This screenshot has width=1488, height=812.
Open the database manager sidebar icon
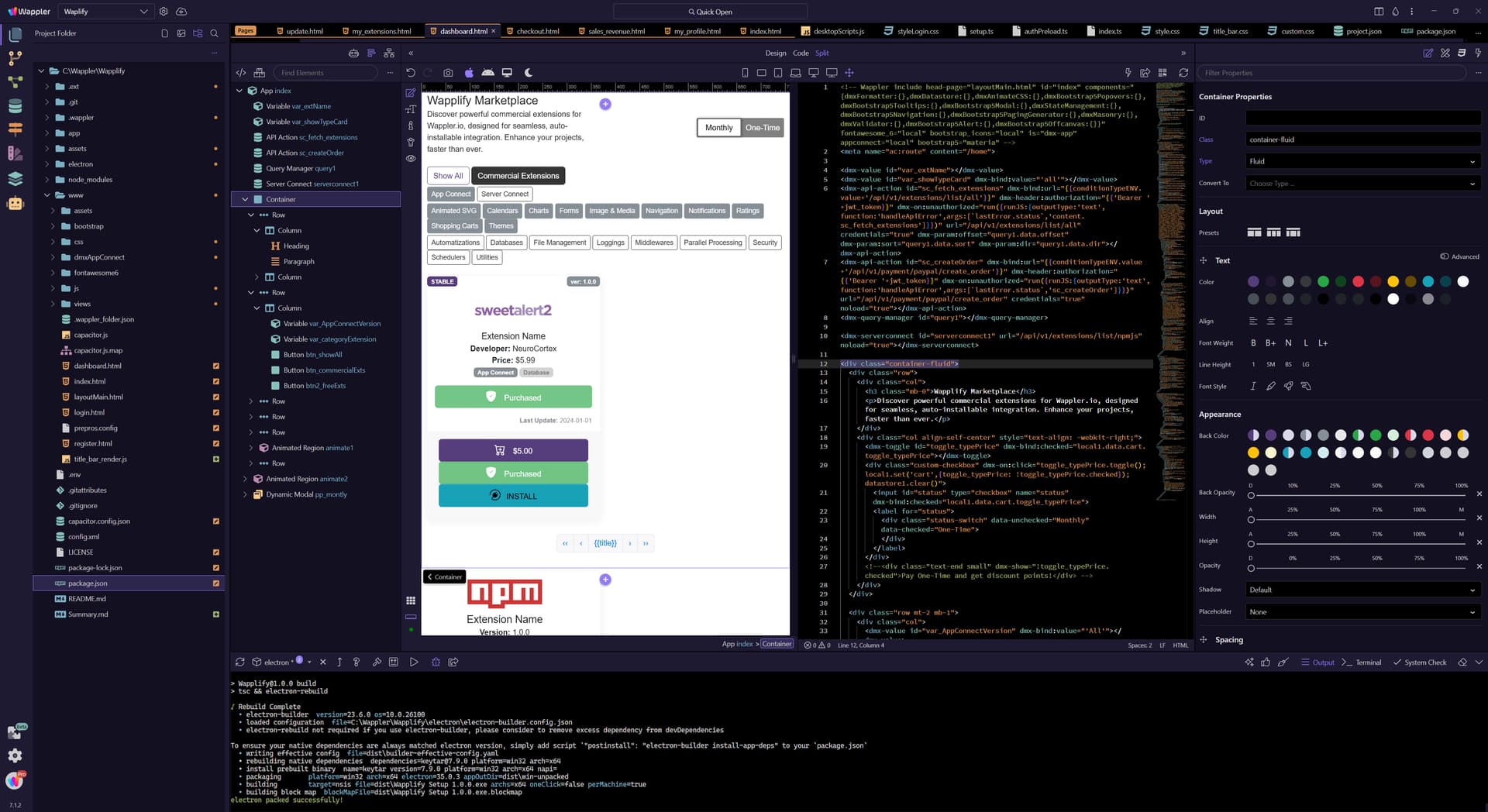[x=15, y=106]
